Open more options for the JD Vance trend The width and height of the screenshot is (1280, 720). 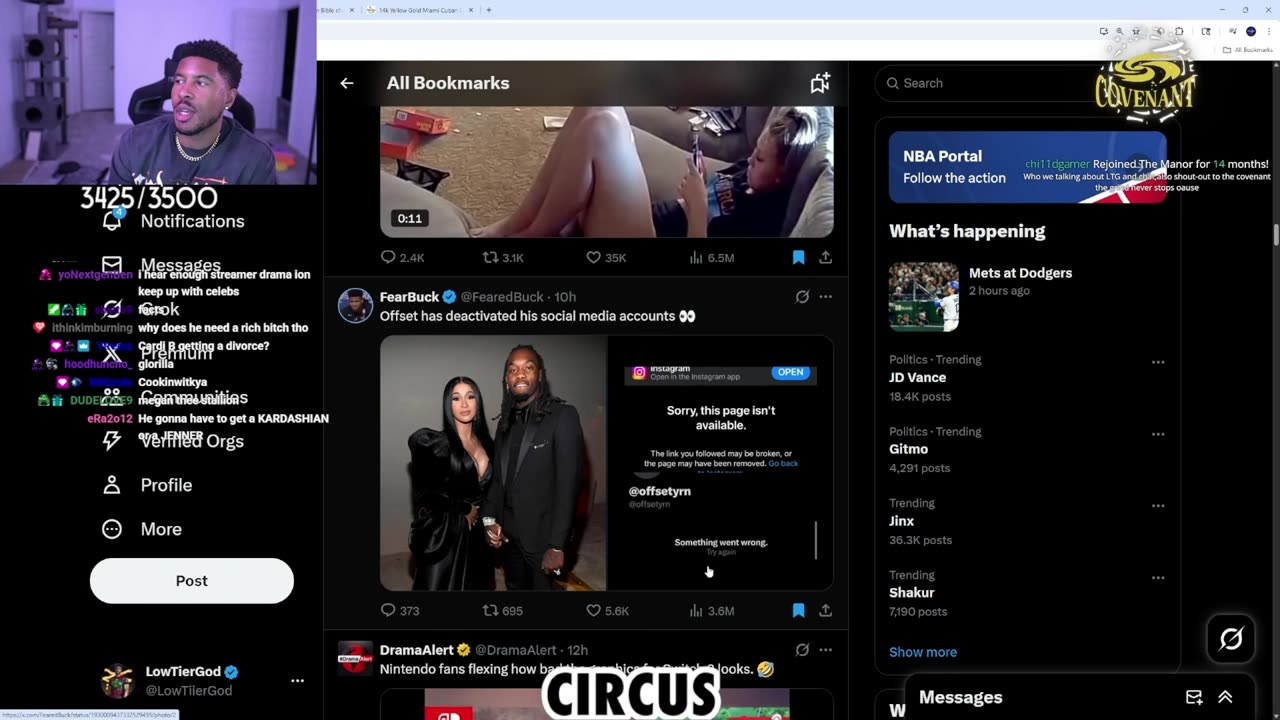pos(1158,362)
